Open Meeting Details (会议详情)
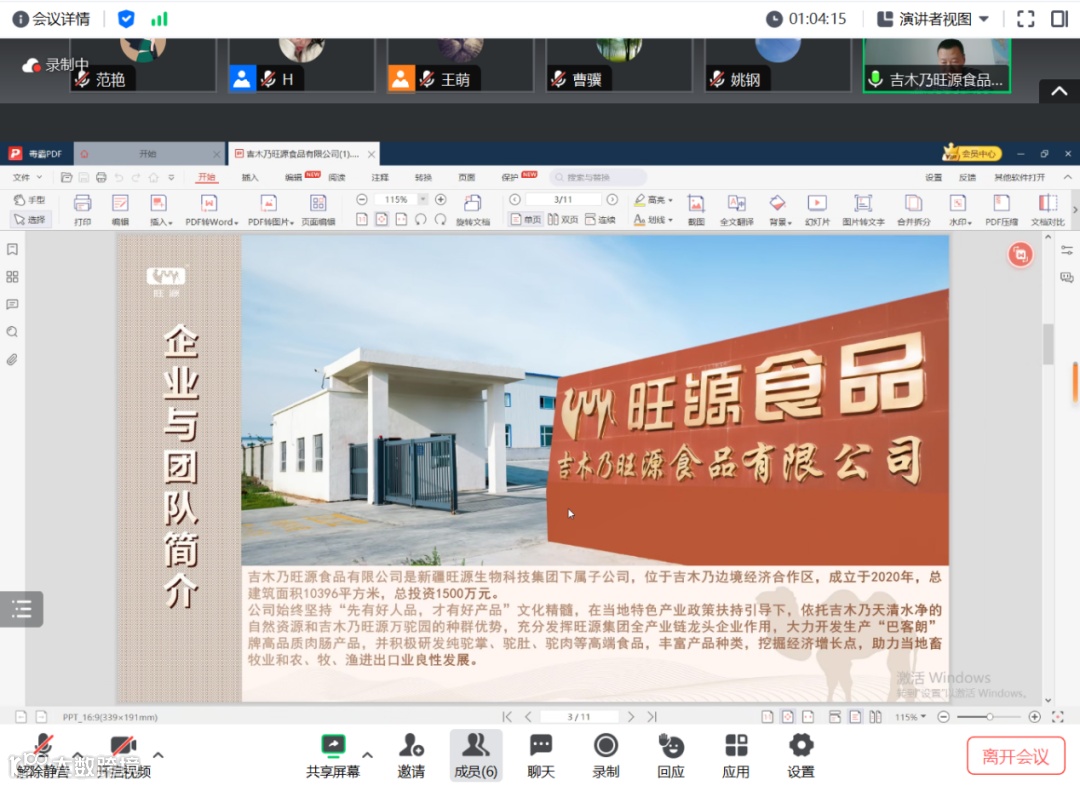1080x786 pixels. 52,19
